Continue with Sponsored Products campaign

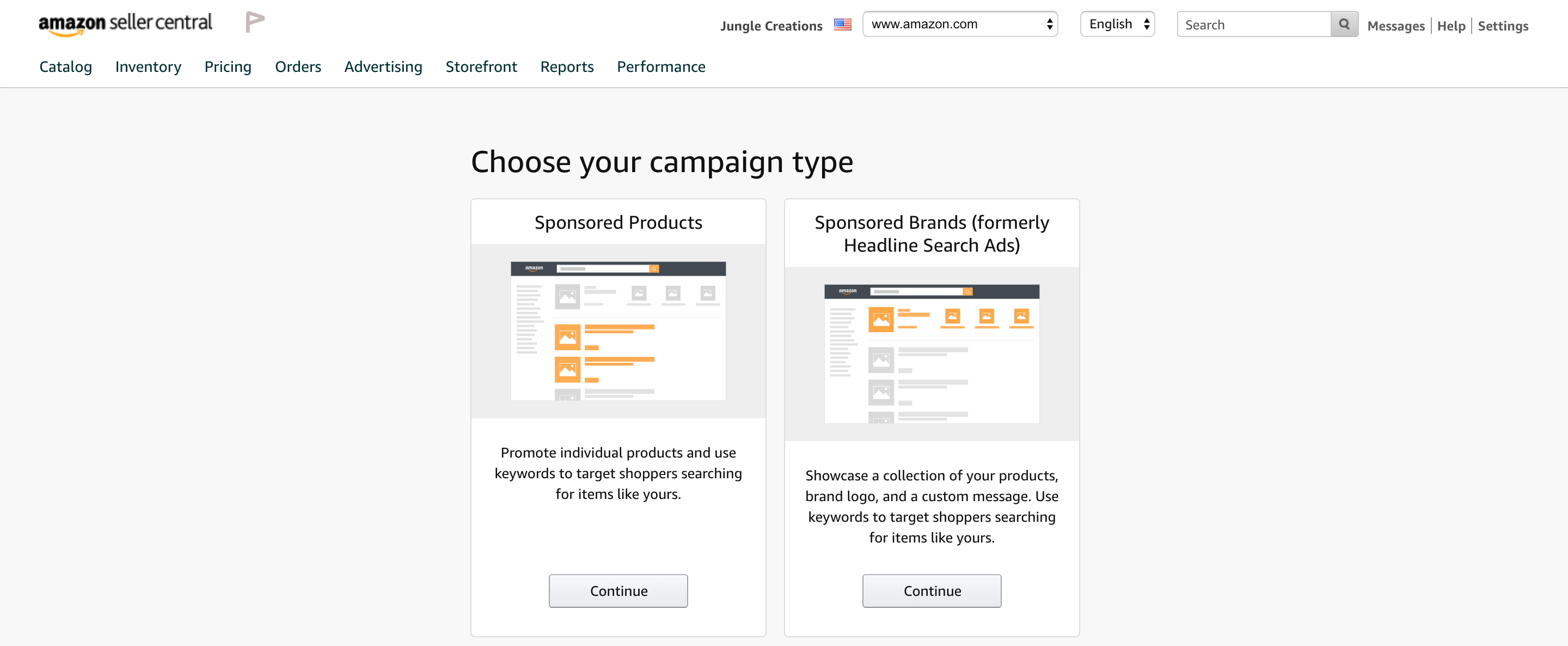tap(618, 590)
